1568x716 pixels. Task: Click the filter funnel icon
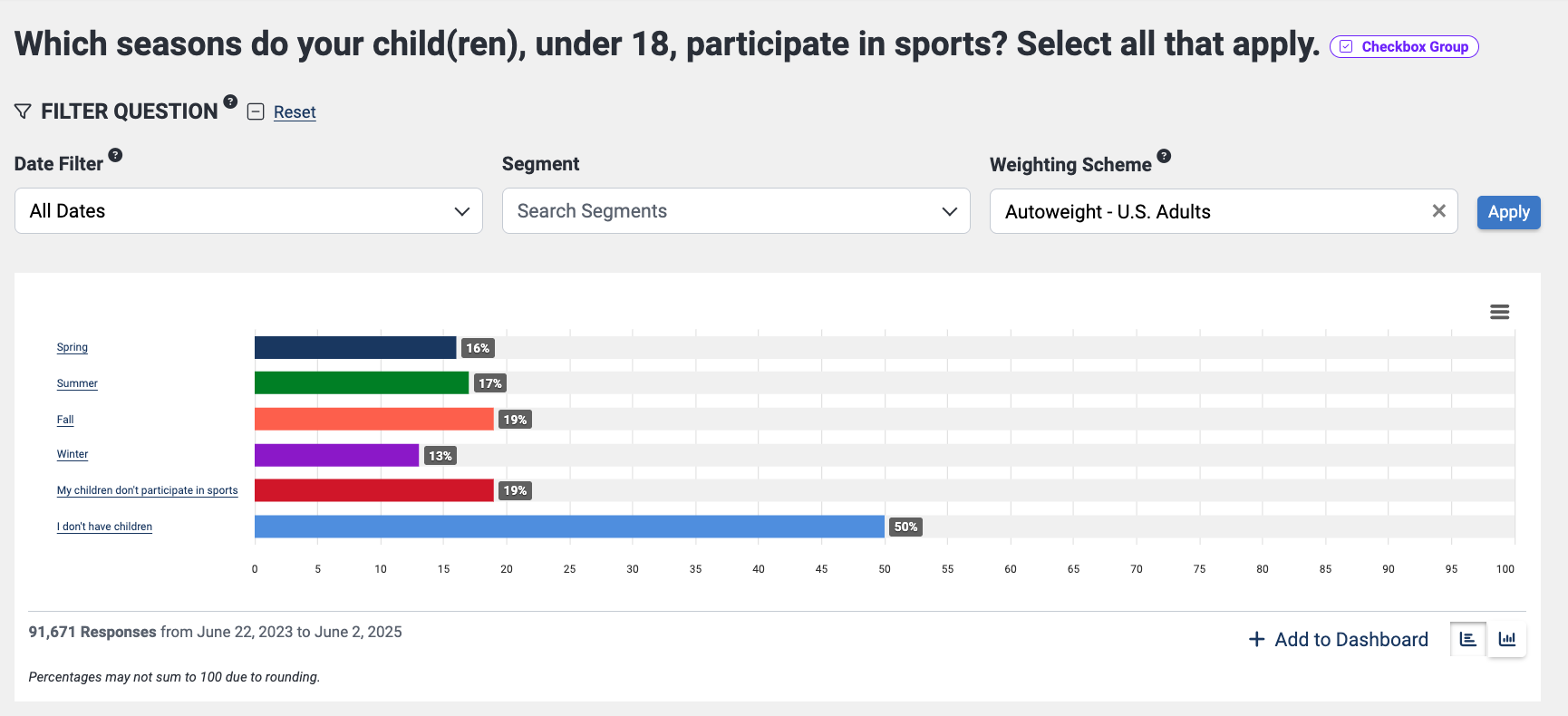pos(24,111)
